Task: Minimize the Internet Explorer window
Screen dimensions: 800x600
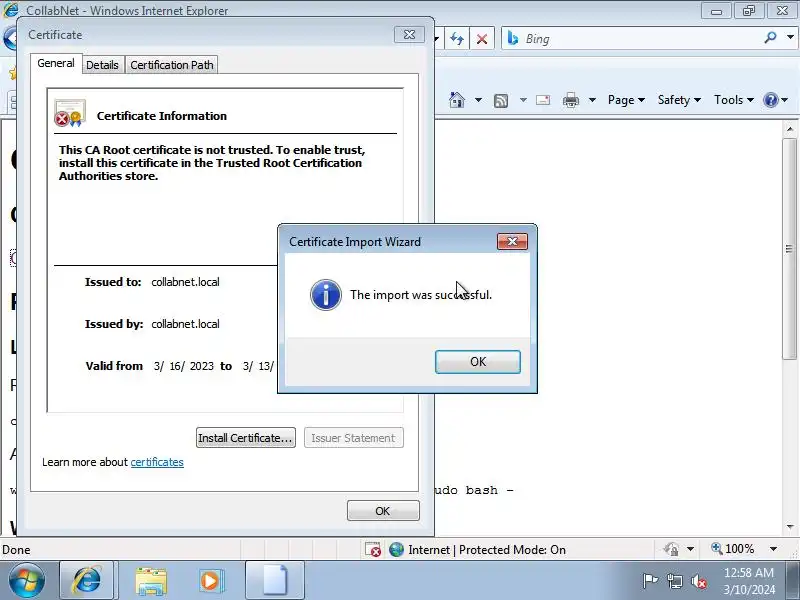Action: [x=716, y=10]
